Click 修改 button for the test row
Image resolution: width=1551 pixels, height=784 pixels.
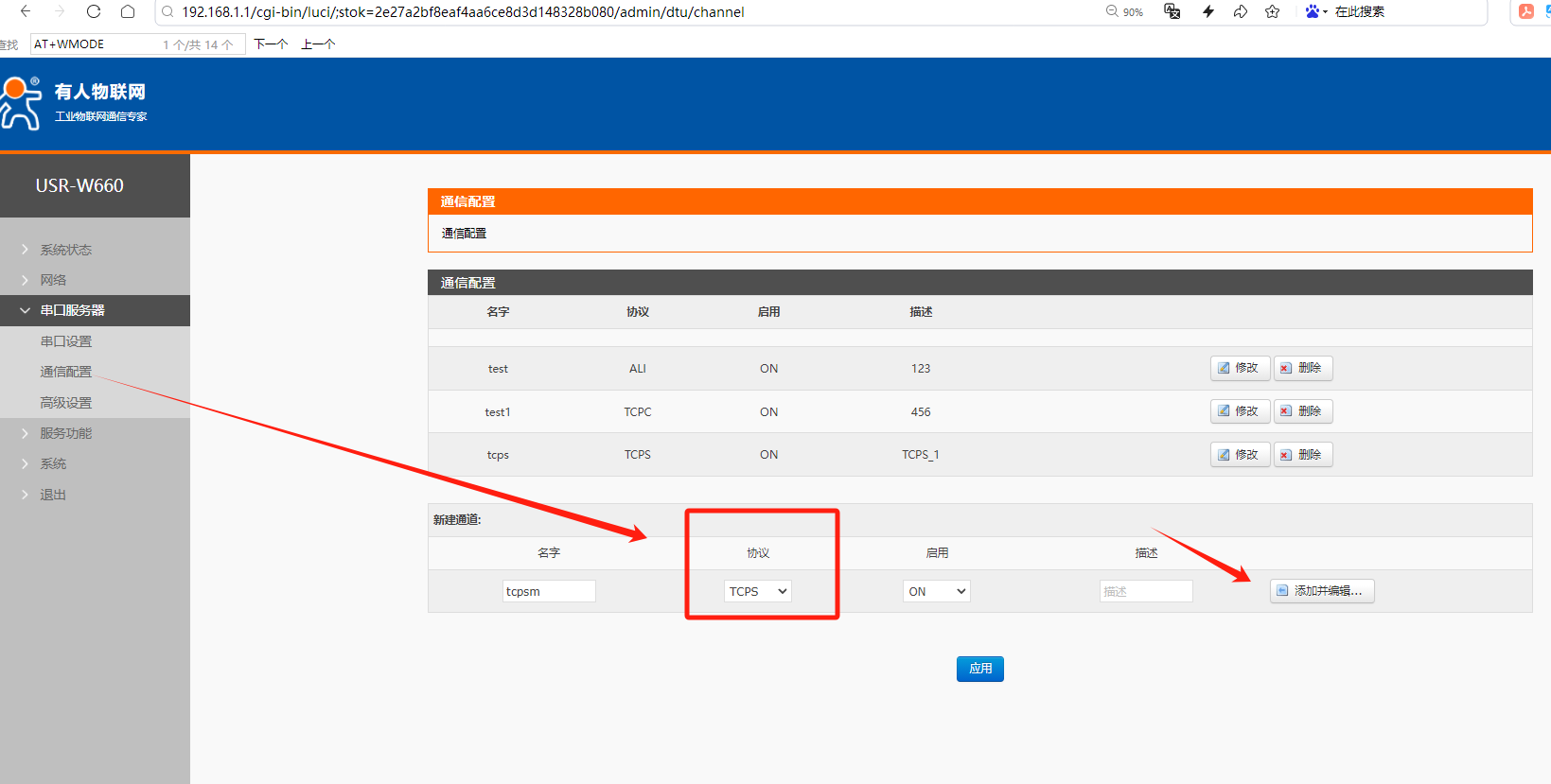[x=1239, y=368]
